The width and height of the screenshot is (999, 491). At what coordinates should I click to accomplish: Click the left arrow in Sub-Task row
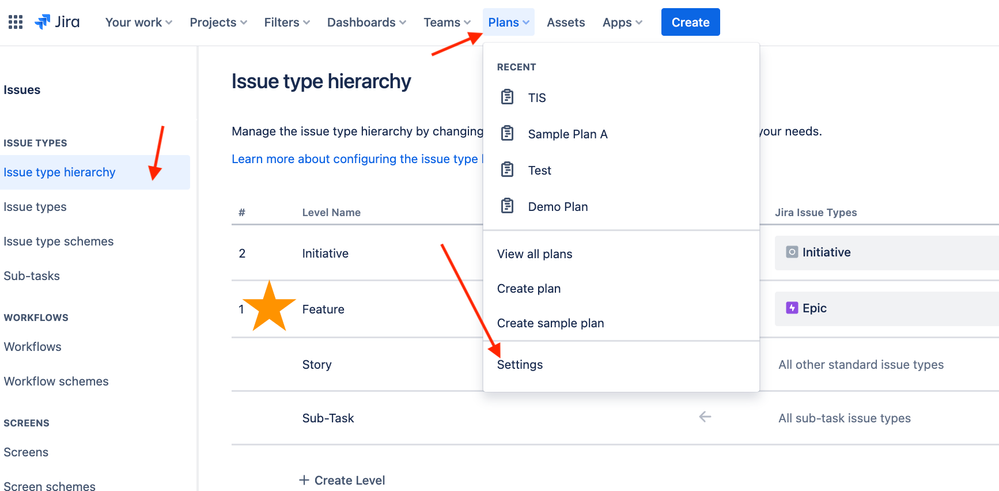click(705, 417)
